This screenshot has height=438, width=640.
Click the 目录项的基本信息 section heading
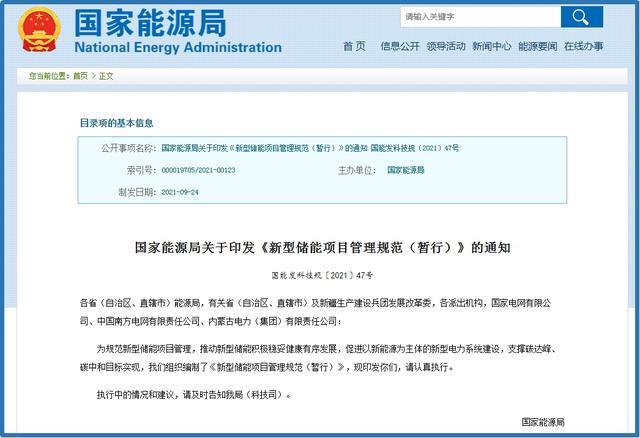[117, 123]
